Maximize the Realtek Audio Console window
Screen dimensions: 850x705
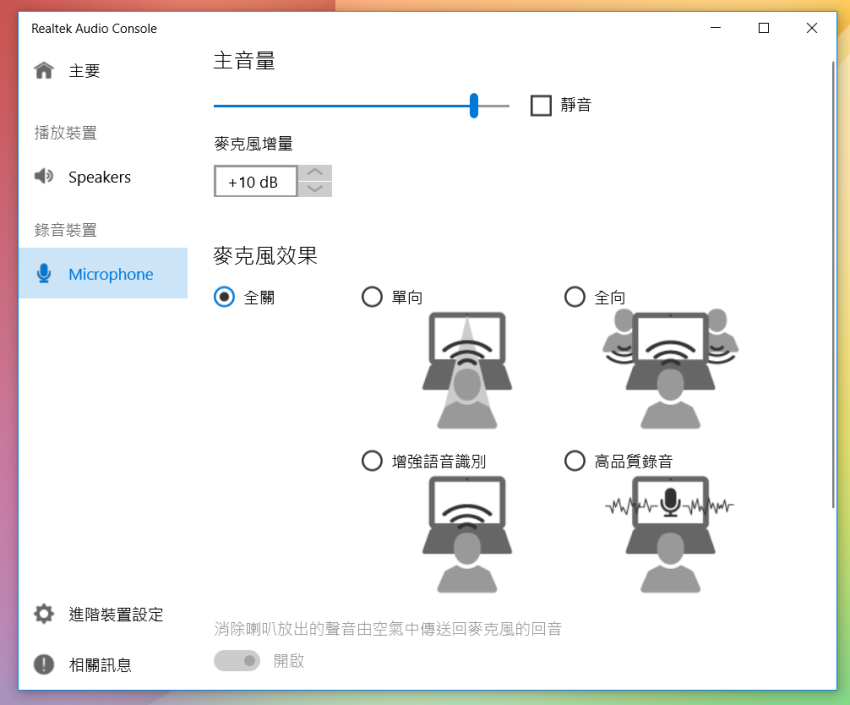pos(763,28)
